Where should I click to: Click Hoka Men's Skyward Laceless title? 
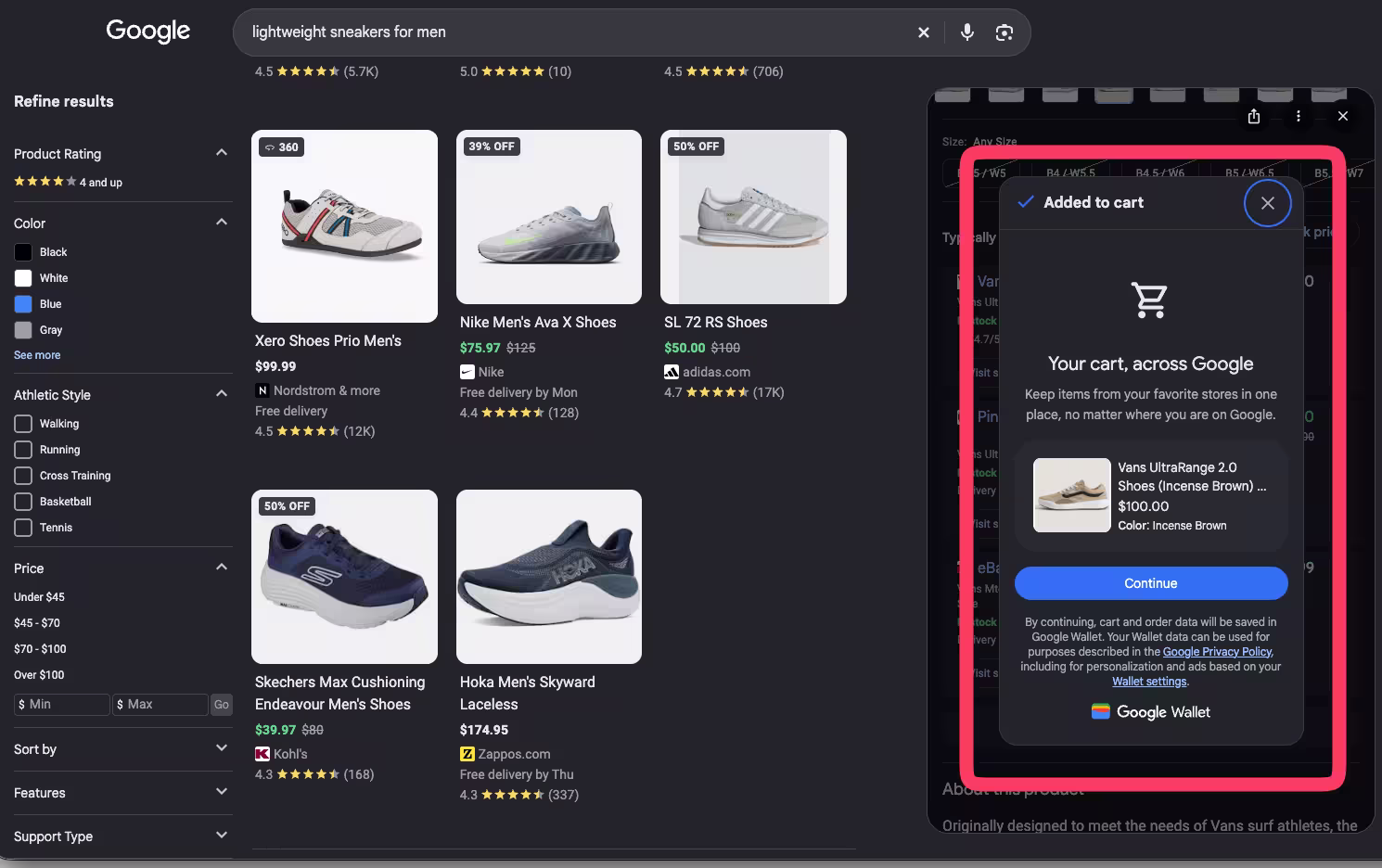(528, 693)
